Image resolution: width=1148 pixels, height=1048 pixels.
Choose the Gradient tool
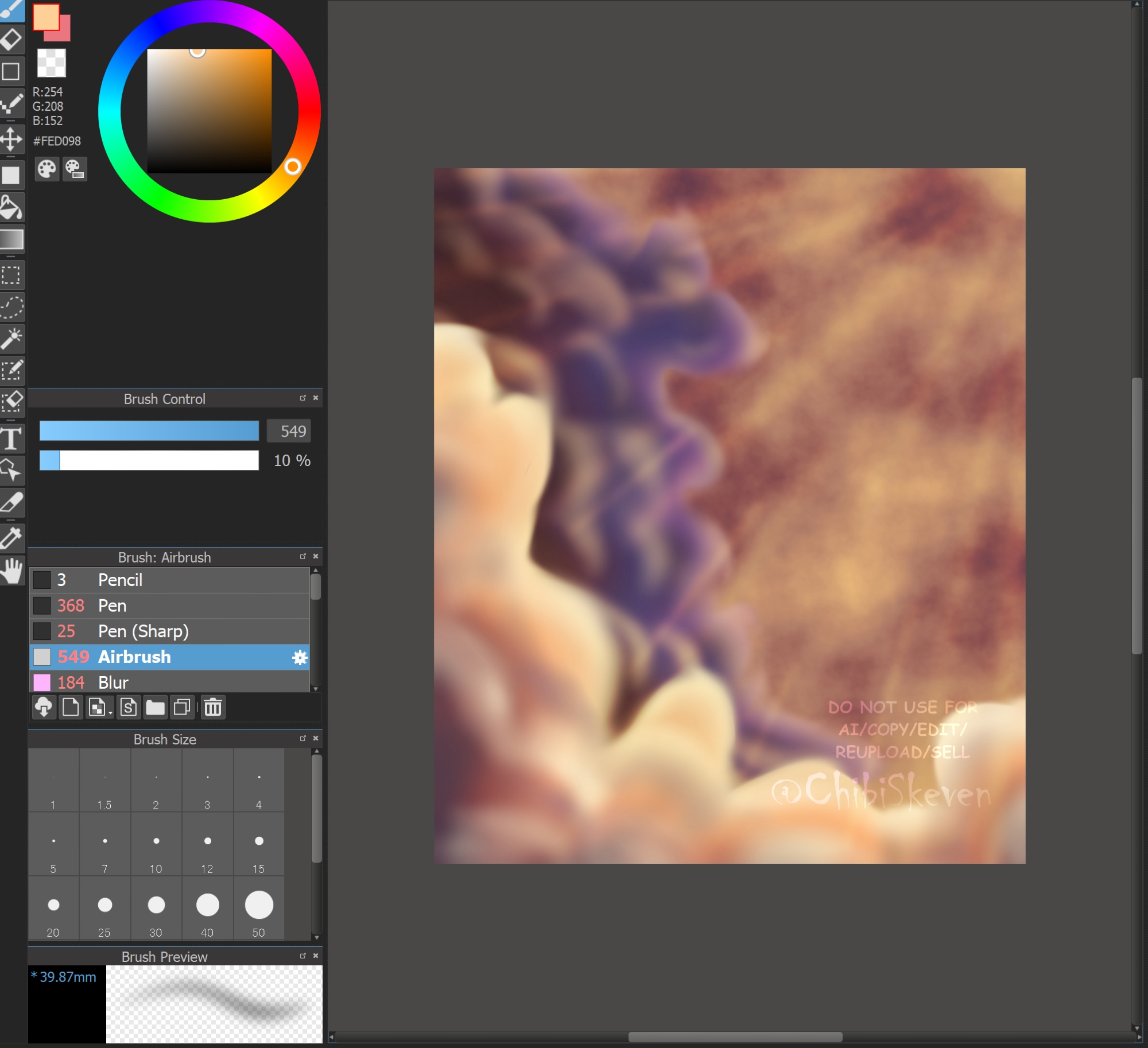click(x=11, y=239)
